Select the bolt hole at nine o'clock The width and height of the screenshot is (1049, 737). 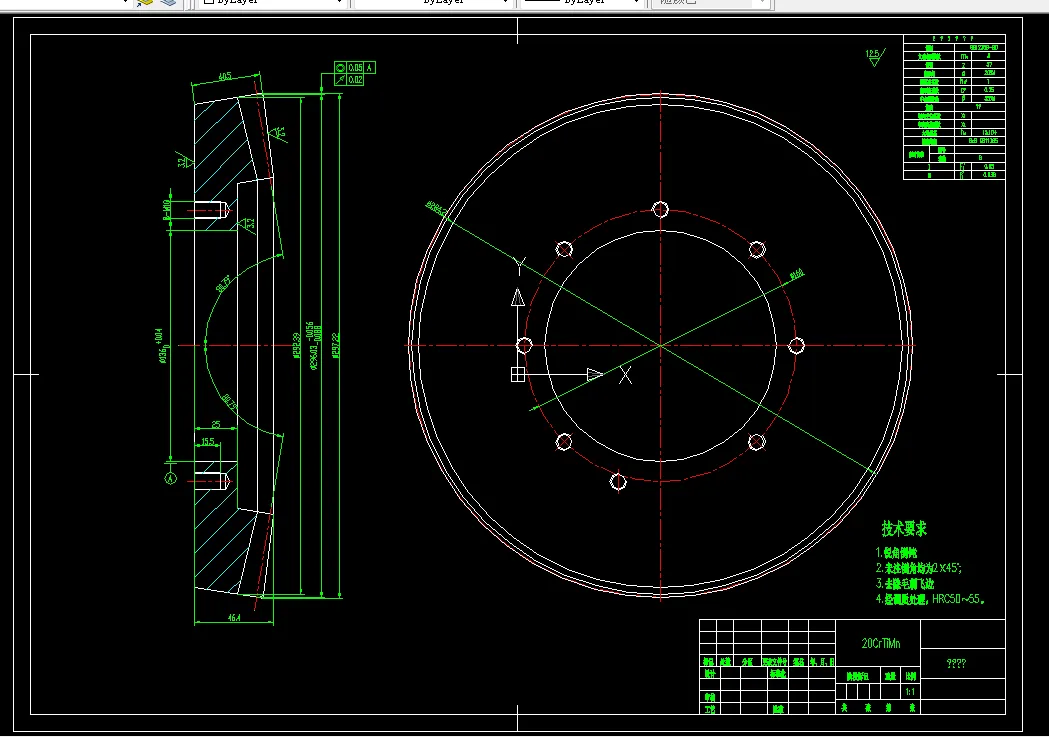pos(524,346)
